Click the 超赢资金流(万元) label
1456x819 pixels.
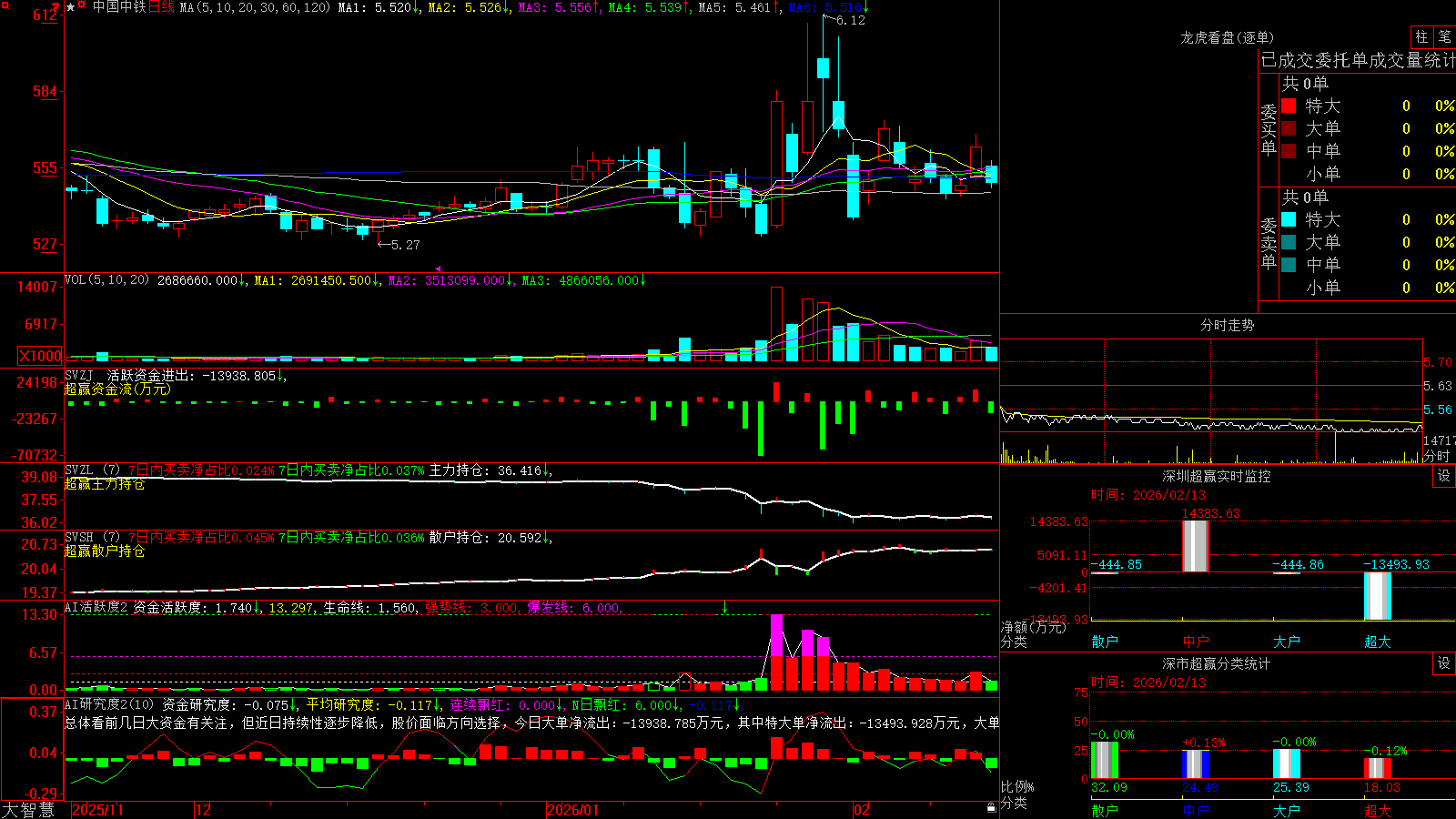pyautogui.click(x=116, y=389)
